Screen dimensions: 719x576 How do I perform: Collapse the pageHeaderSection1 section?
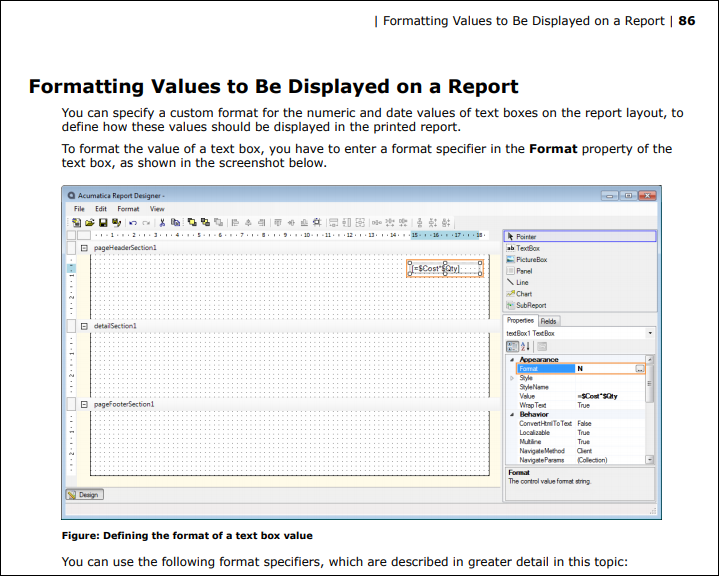click(x=84, y=247)
